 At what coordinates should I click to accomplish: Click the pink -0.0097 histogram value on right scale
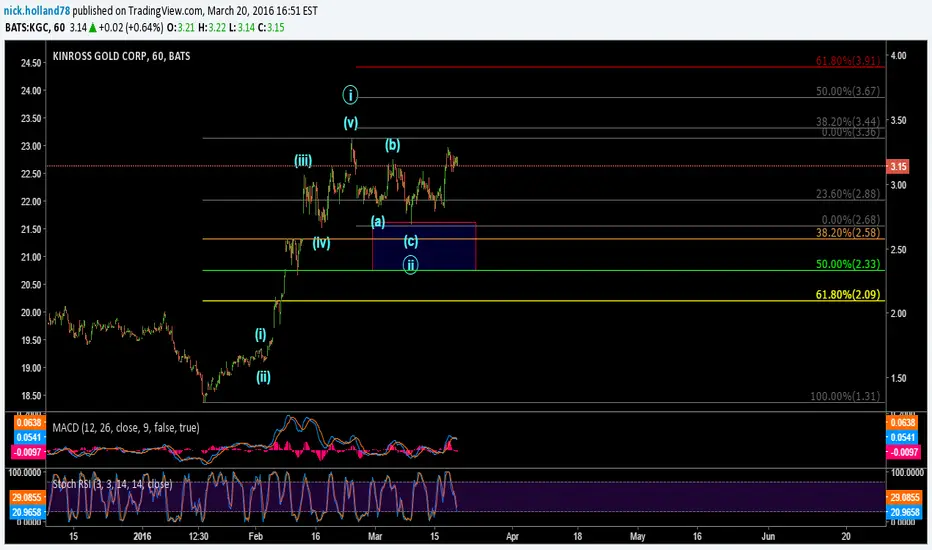pyautogui.click(x=902, y=452)
